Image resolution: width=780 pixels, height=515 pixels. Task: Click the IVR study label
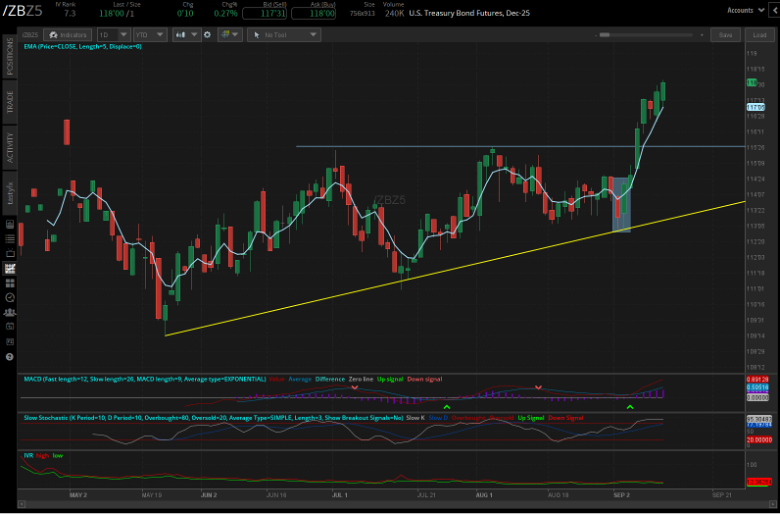click(29, 456)
